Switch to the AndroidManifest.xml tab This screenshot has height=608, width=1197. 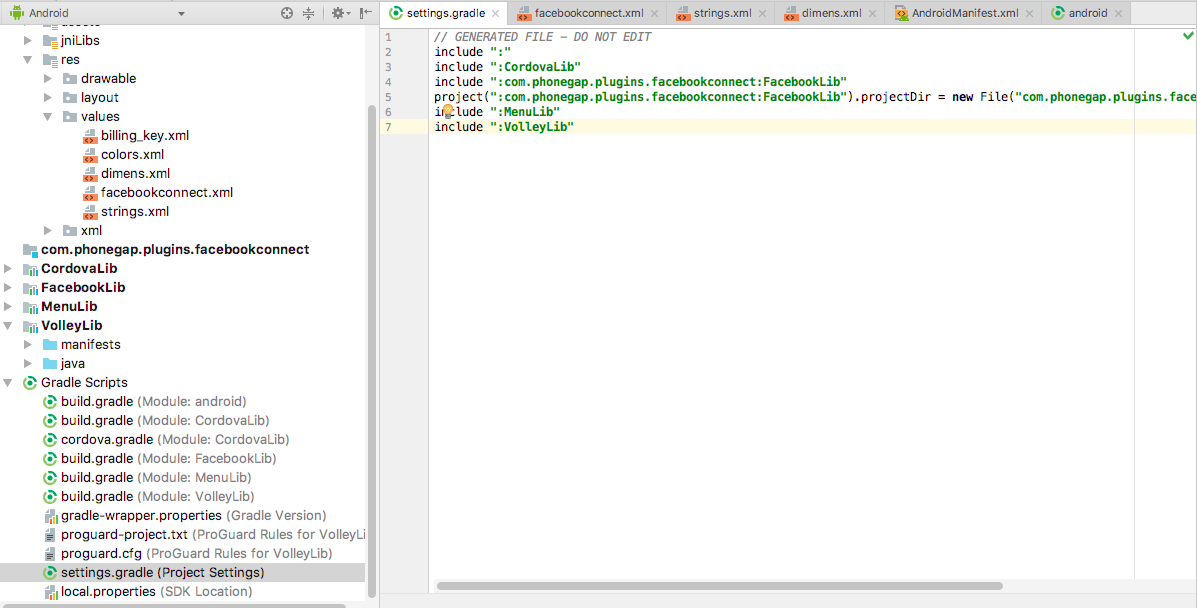[x=965, y=14]
